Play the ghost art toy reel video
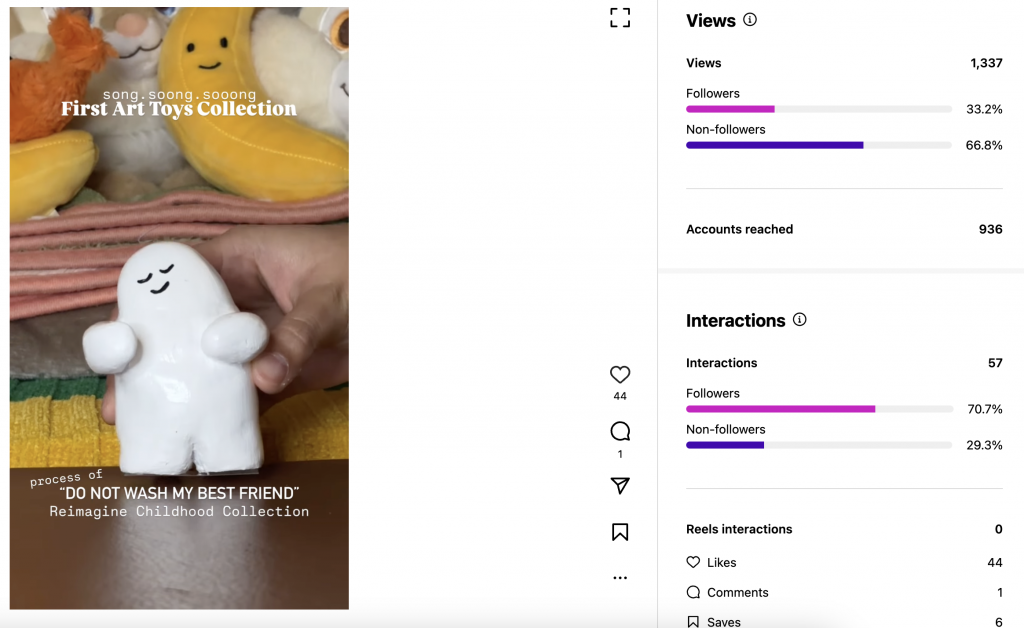1024x628 pixels. (x=179, y=308)
